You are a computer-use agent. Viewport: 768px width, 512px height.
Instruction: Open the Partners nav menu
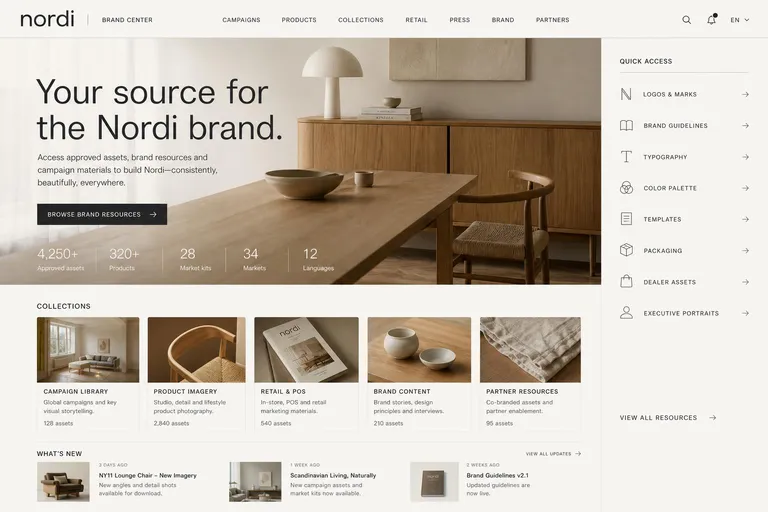(x=552, y=20)
